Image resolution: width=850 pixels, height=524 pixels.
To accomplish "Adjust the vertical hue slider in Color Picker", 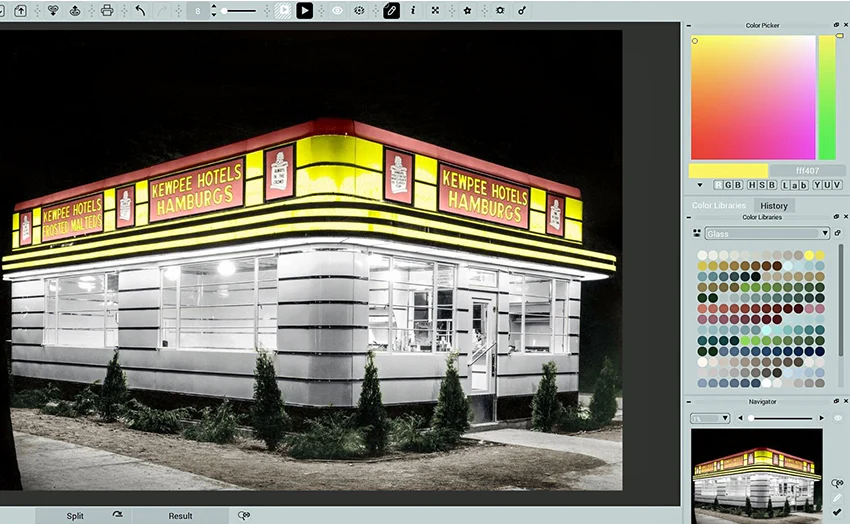I will click(x=827, y=98).
